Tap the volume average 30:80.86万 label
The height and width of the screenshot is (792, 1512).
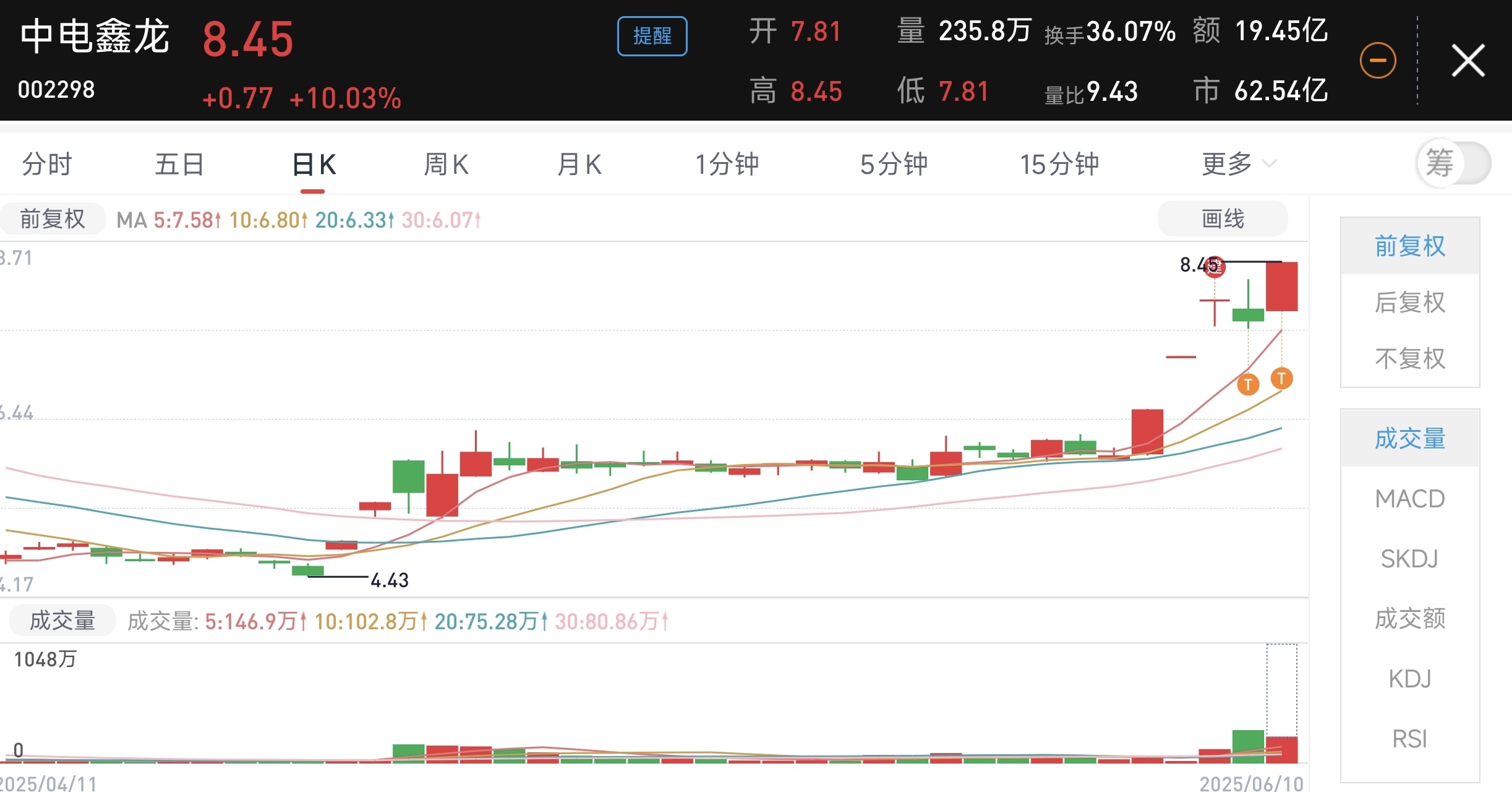click(x=612, y=621)
